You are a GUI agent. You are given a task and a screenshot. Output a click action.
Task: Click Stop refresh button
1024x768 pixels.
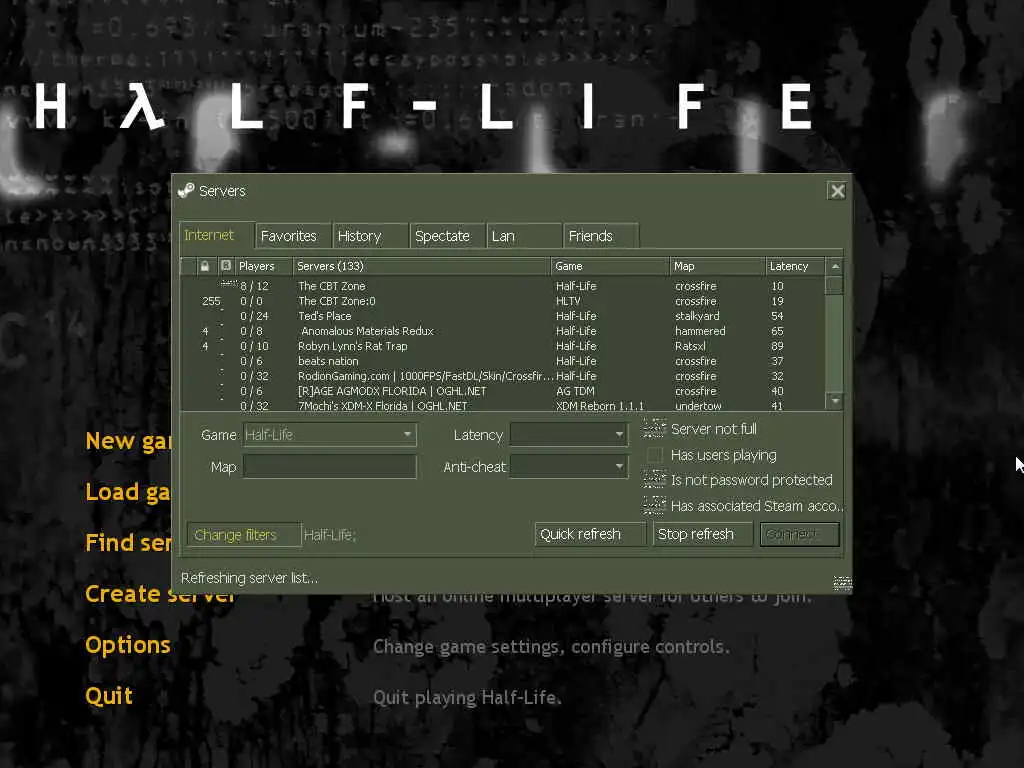point(702,534)
